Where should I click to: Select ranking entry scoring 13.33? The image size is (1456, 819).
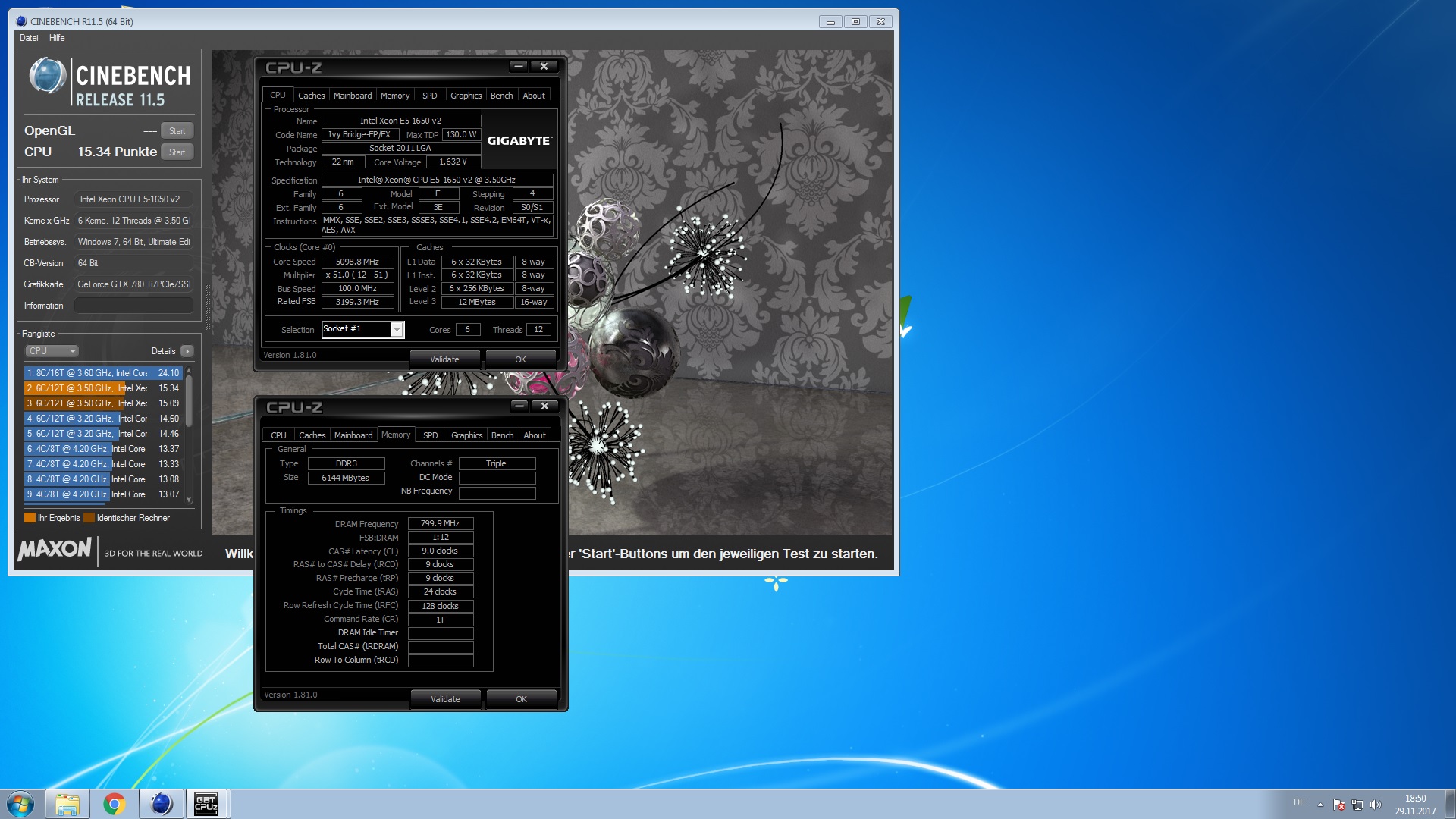click(x=103, y=464)
